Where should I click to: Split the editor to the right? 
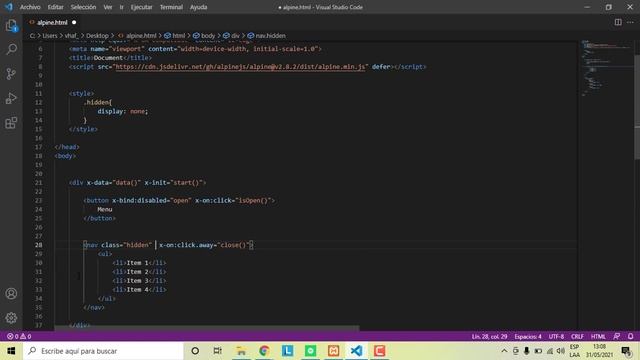(x=618, y=22)
